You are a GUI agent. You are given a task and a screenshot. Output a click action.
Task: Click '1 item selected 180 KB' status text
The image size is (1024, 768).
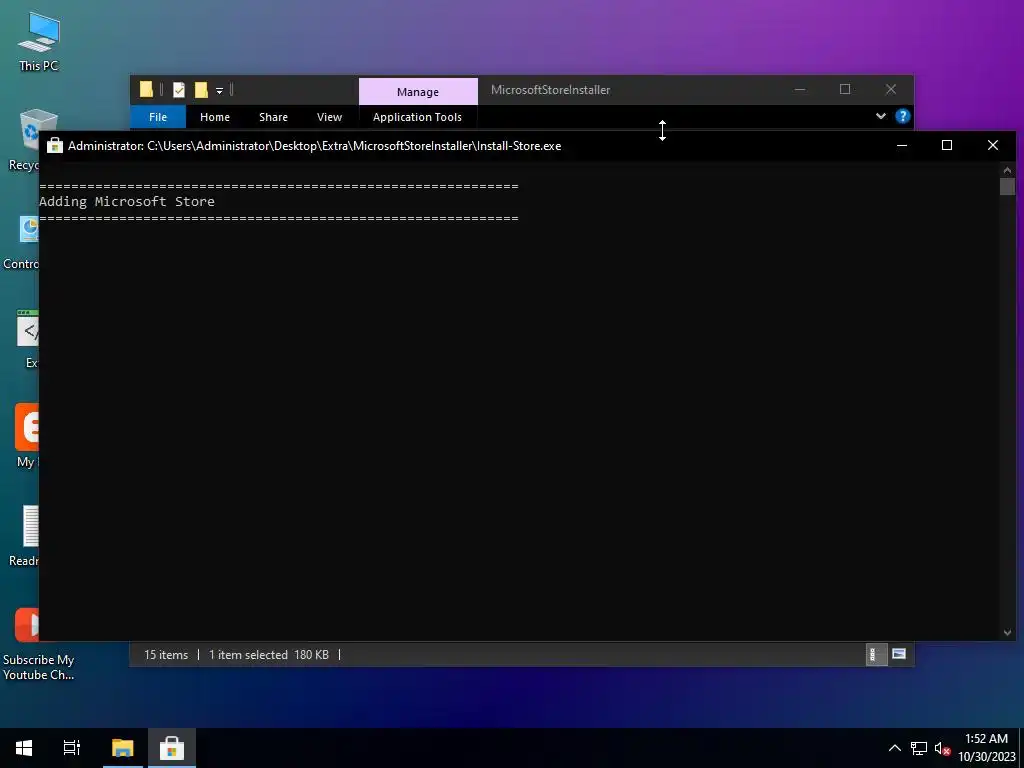[x=268, y=654]
